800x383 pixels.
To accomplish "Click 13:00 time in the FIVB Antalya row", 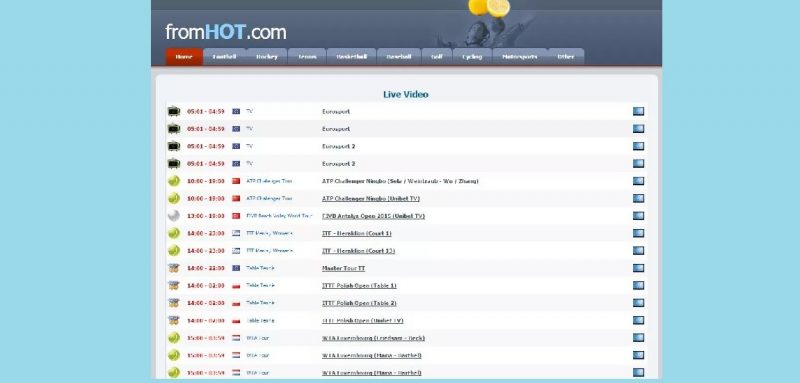I will pyautogui.click(x=206, y=216).
